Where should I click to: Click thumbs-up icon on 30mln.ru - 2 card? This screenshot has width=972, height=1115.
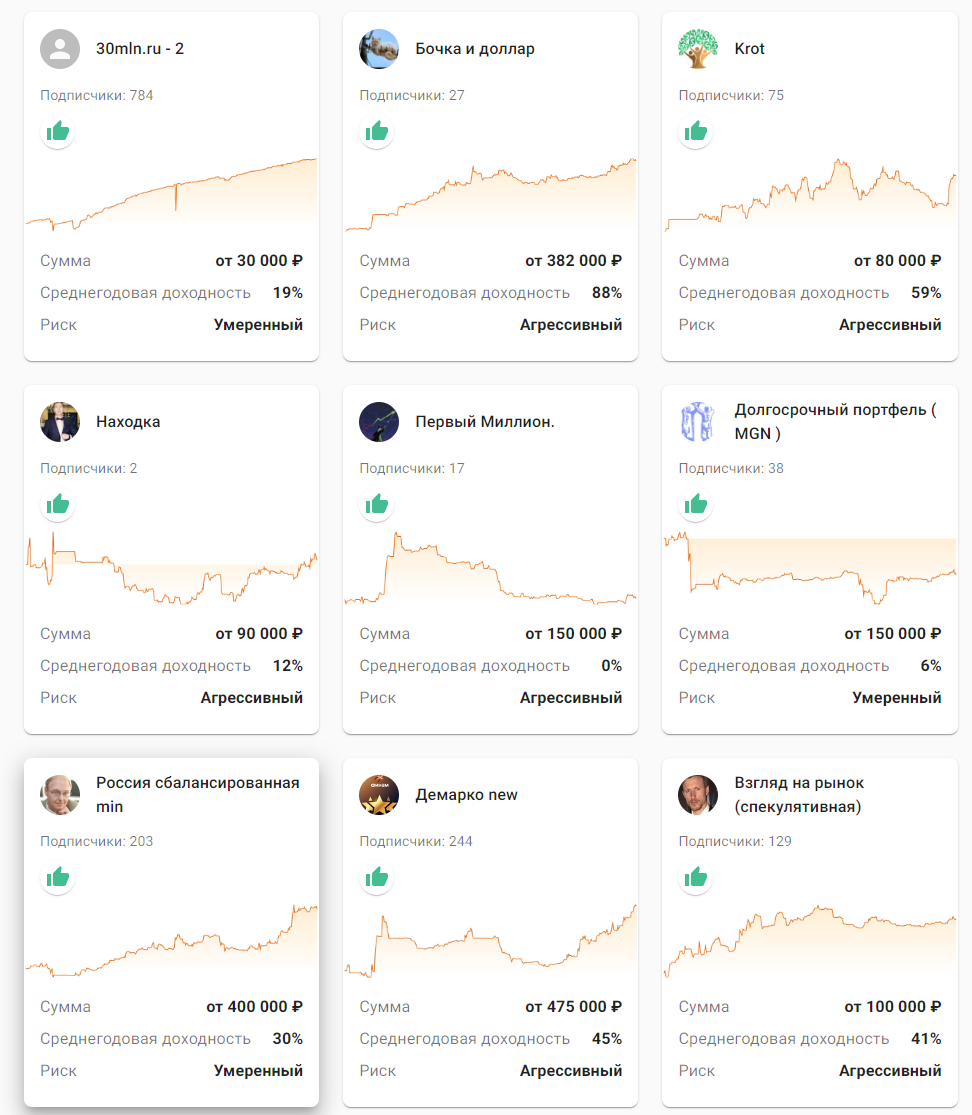click(x=58, y=132)
